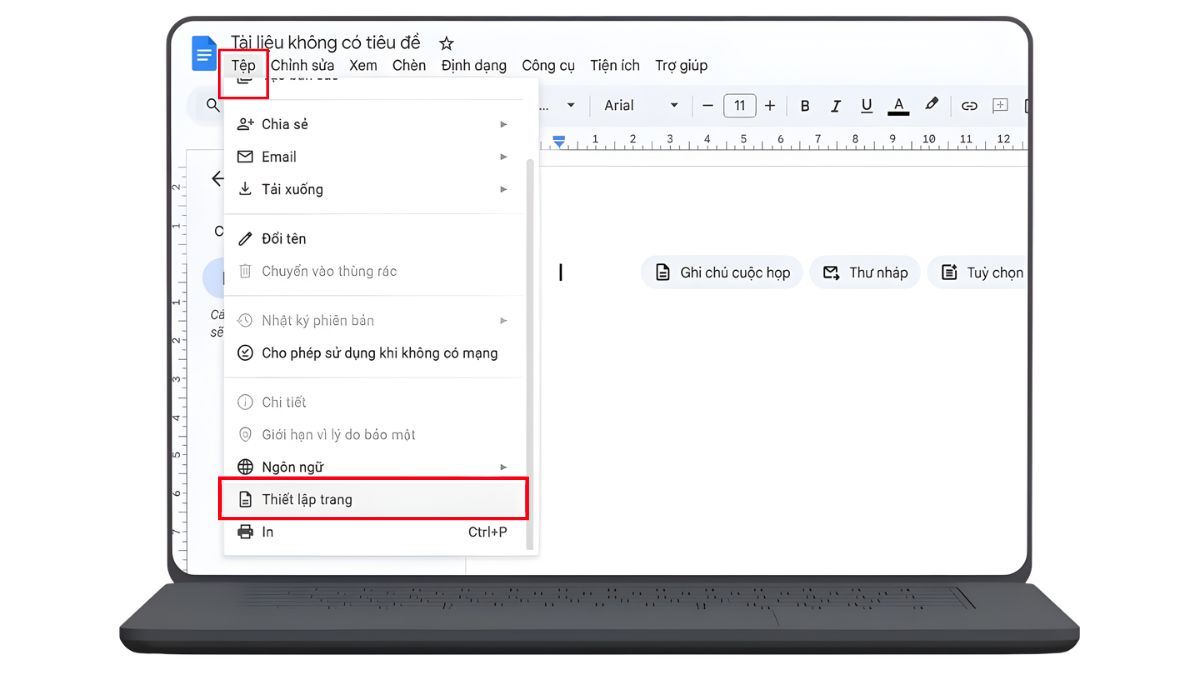Expand the 'Chia sẻ' submenu arrow
This screenshot has height=675, width=1200.
click(504, 124)
